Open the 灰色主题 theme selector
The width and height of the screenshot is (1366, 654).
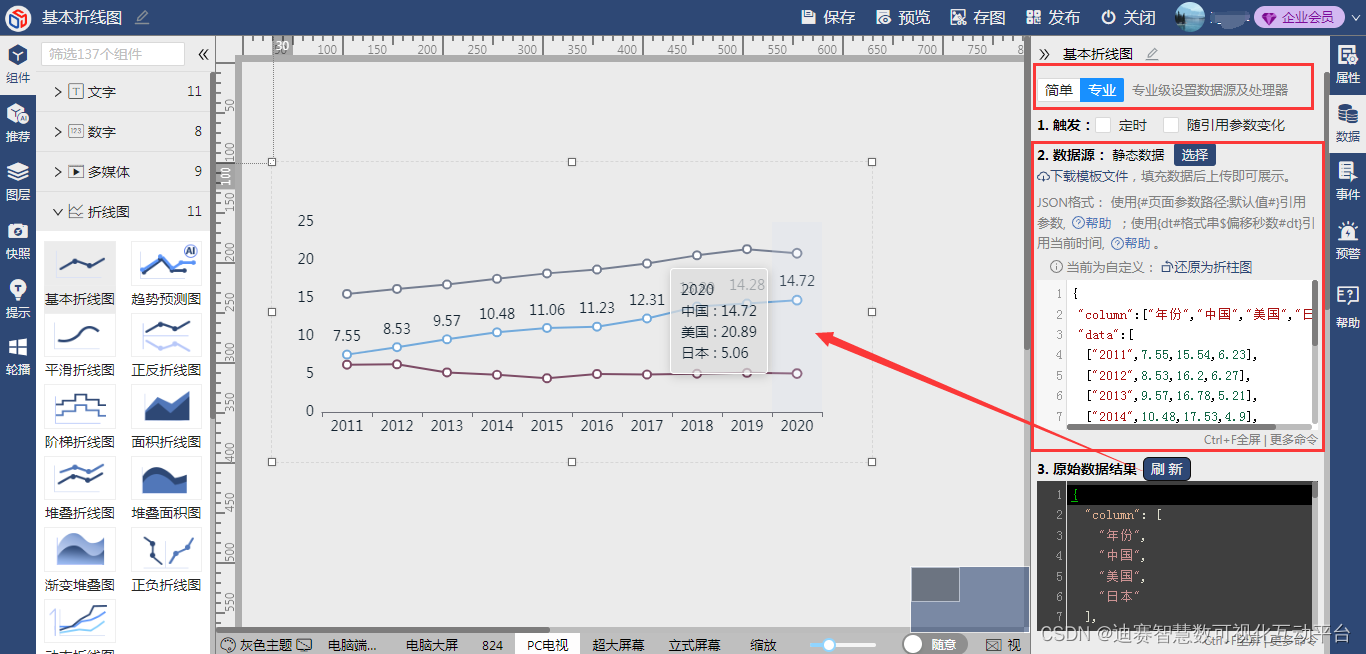pos(266,645)
